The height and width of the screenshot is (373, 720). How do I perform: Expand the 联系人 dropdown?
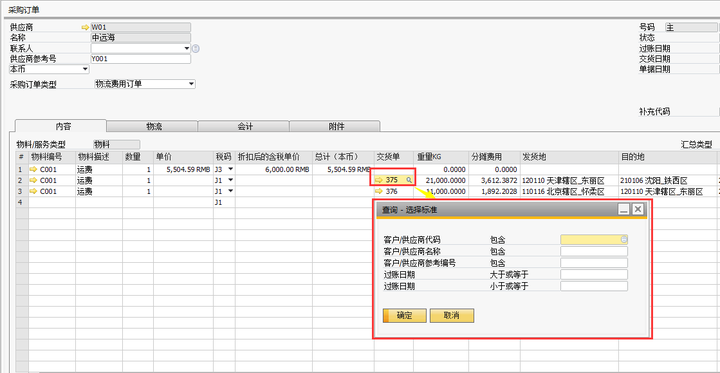pos(187,48)
